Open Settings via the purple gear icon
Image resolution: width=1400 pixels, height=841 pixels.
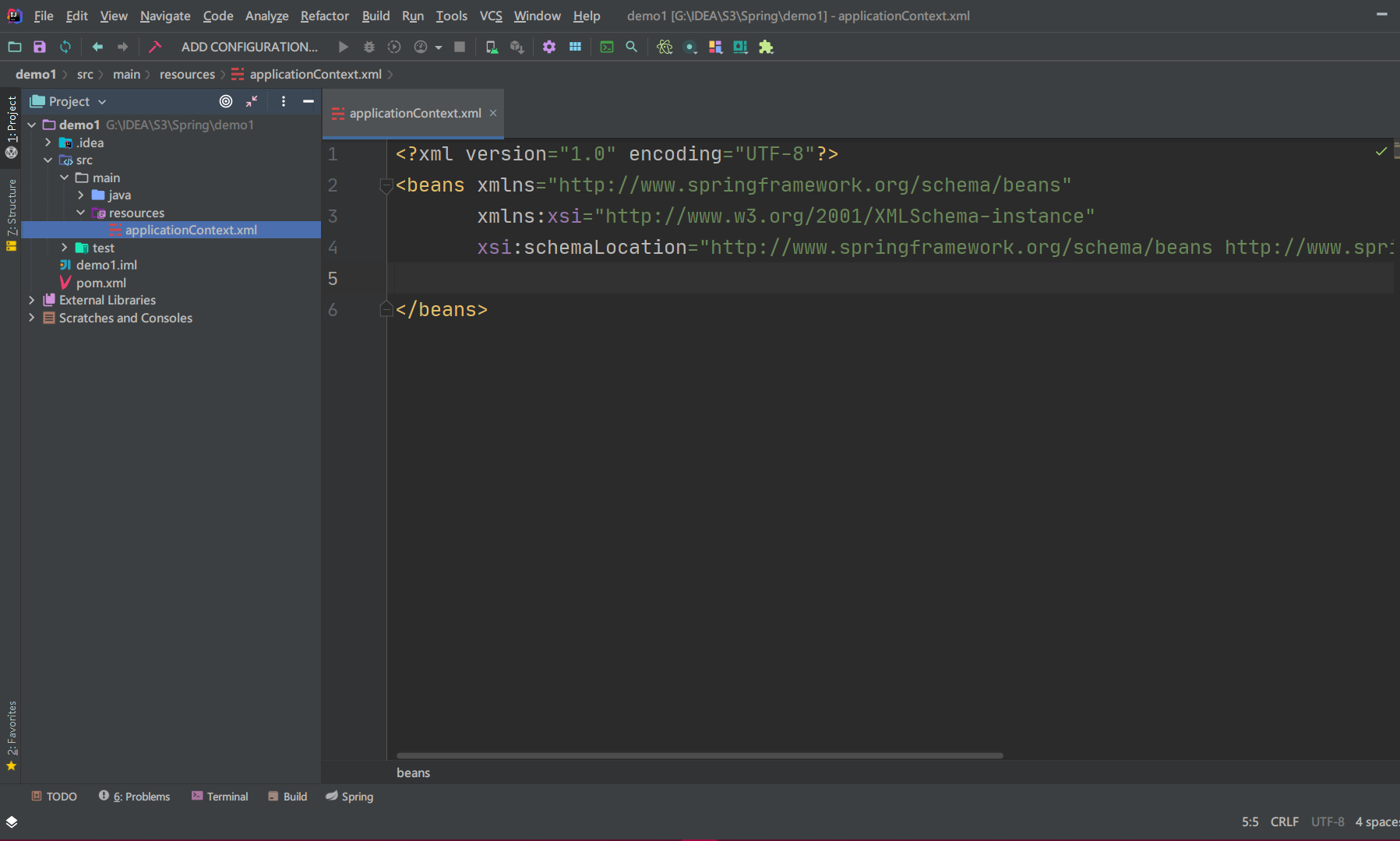pos(549,47)
